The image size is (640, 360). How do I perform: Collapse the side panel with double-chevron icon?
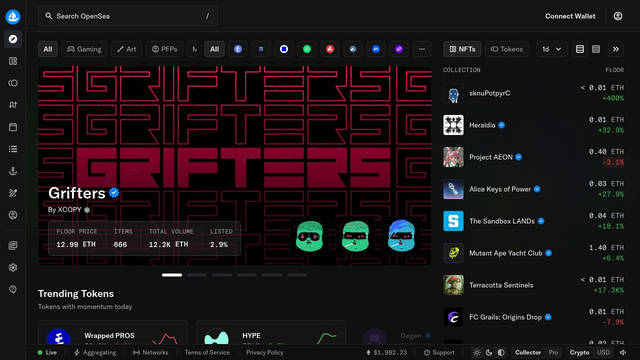(x=616, y=49)
